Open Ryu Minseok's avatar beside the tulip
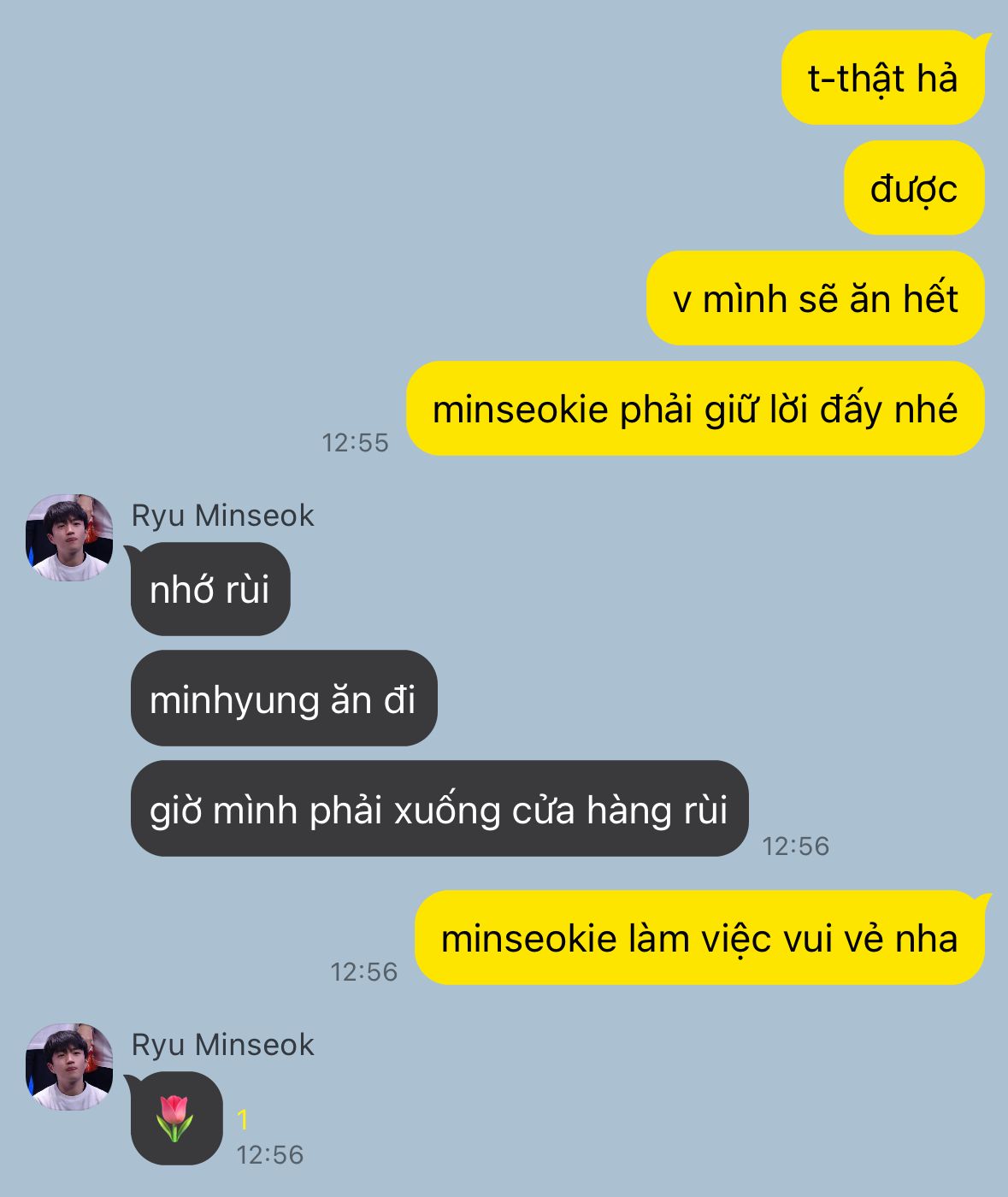The image size is (1008, 1197). [x=69, y=1066]
